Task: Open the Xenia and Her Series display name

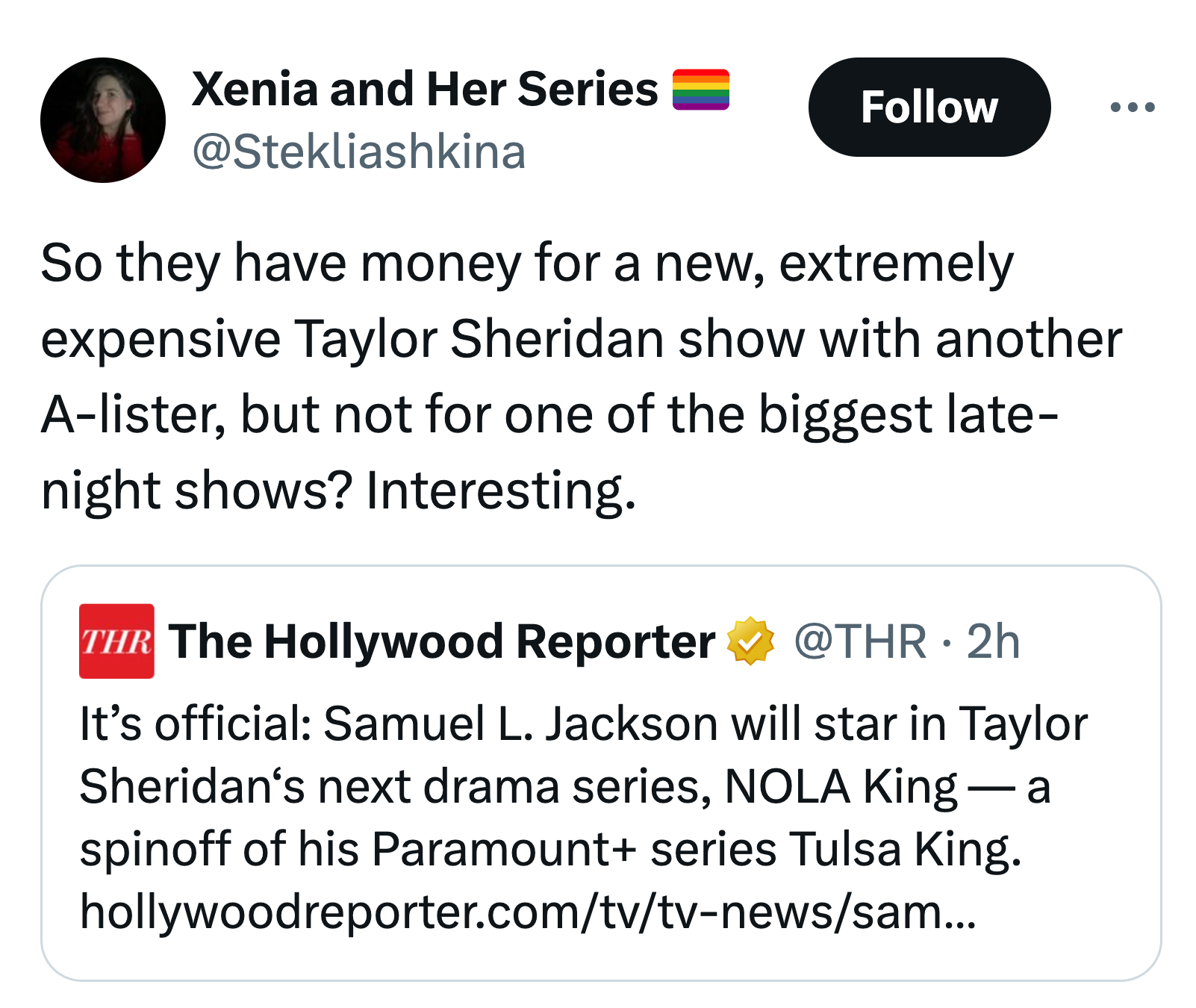Action: click(425, 90)
